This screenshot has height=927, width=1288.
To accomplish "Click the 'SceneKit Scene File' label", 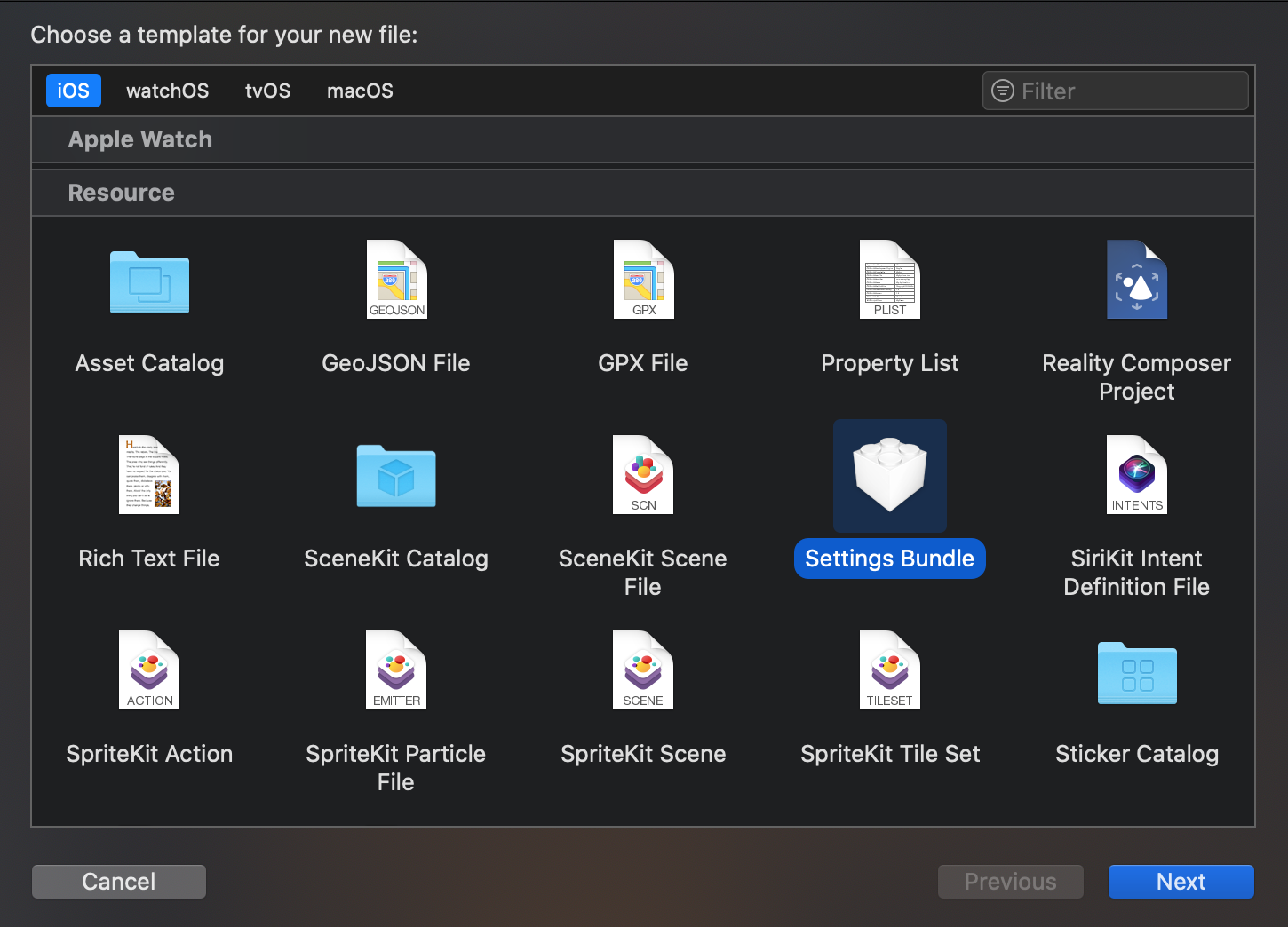I will click(643, 573).
